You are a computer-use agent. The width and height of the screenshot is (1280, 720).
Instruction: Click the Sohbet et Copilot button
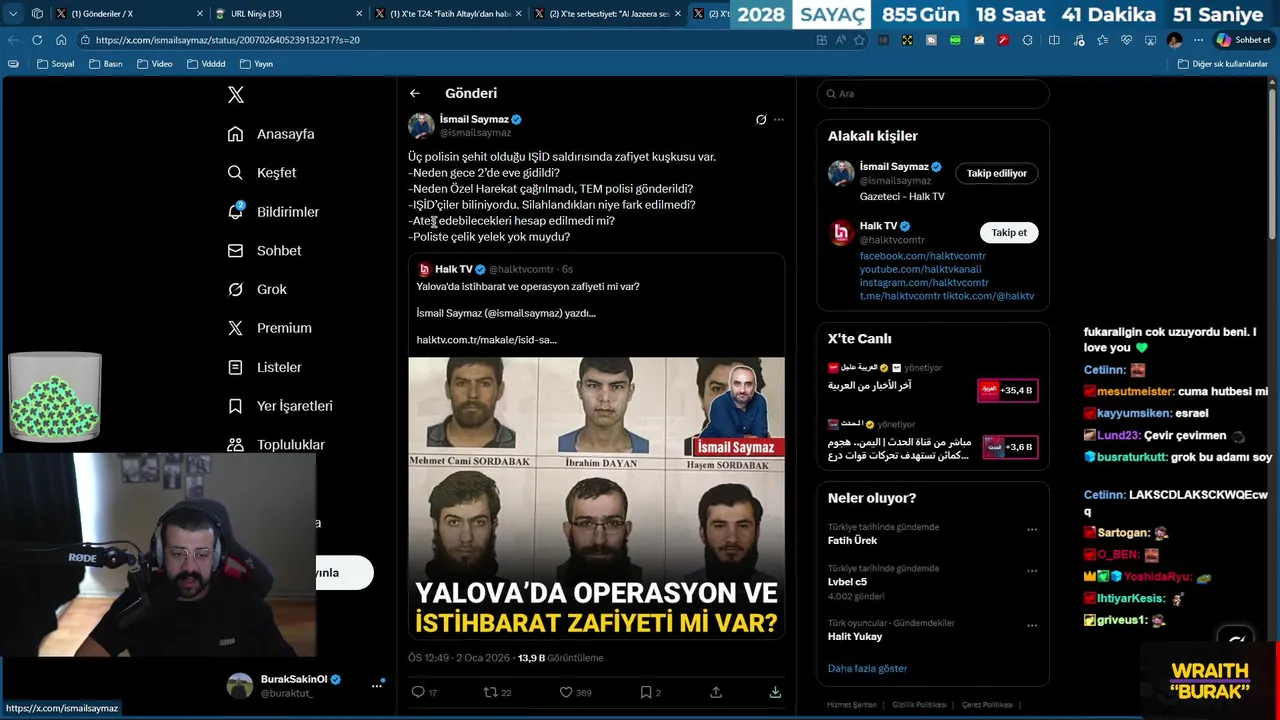pyautogui.click(x=1243, y=40)
